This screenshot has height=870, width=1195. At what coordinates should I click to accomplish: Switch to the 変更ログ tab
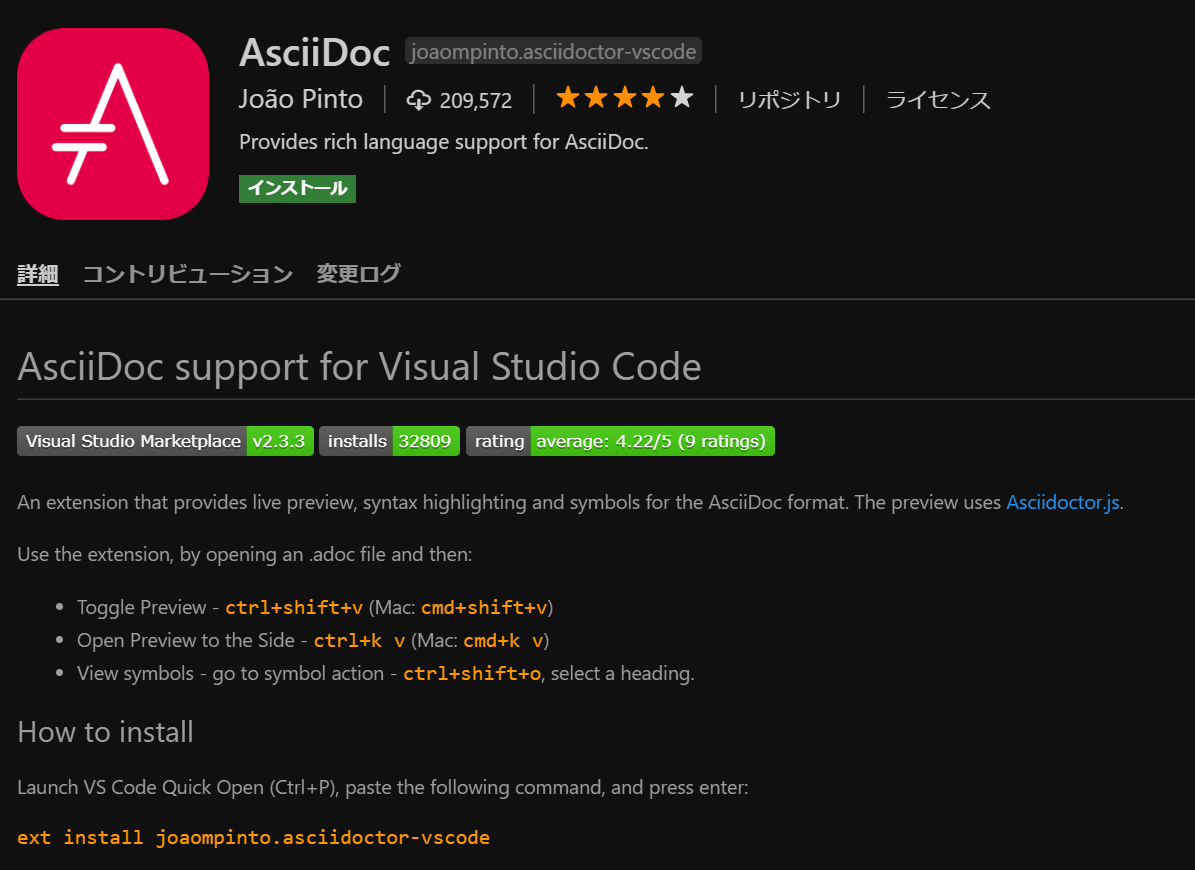(358, 273)
